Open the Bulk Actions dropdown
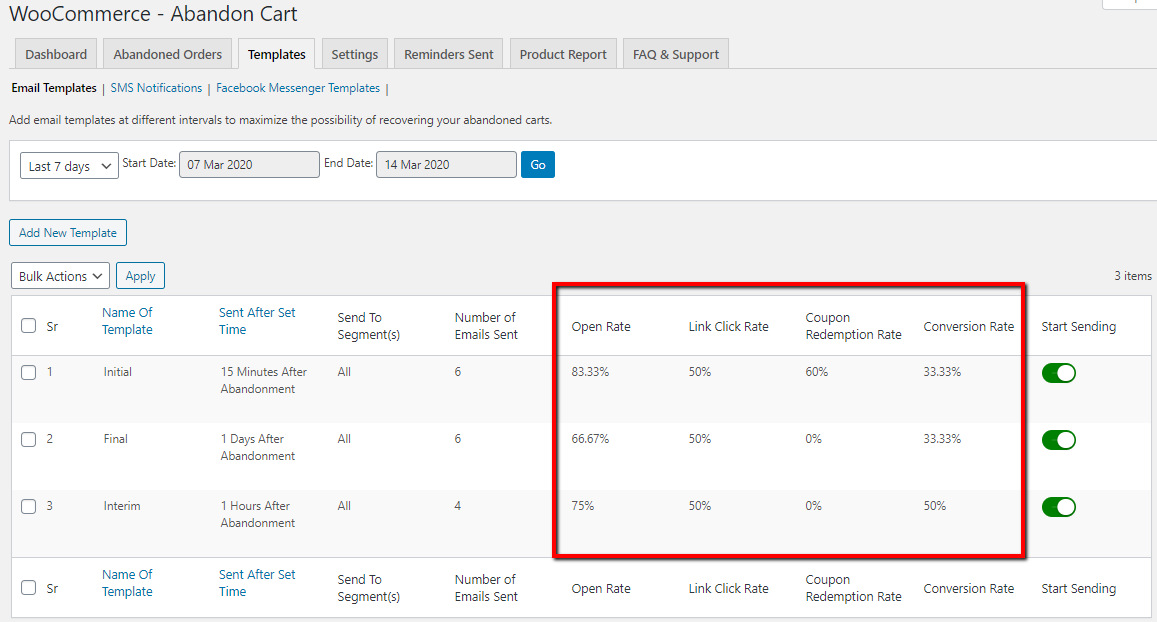This screenshot has height=622, width=1157. (61, 276)
